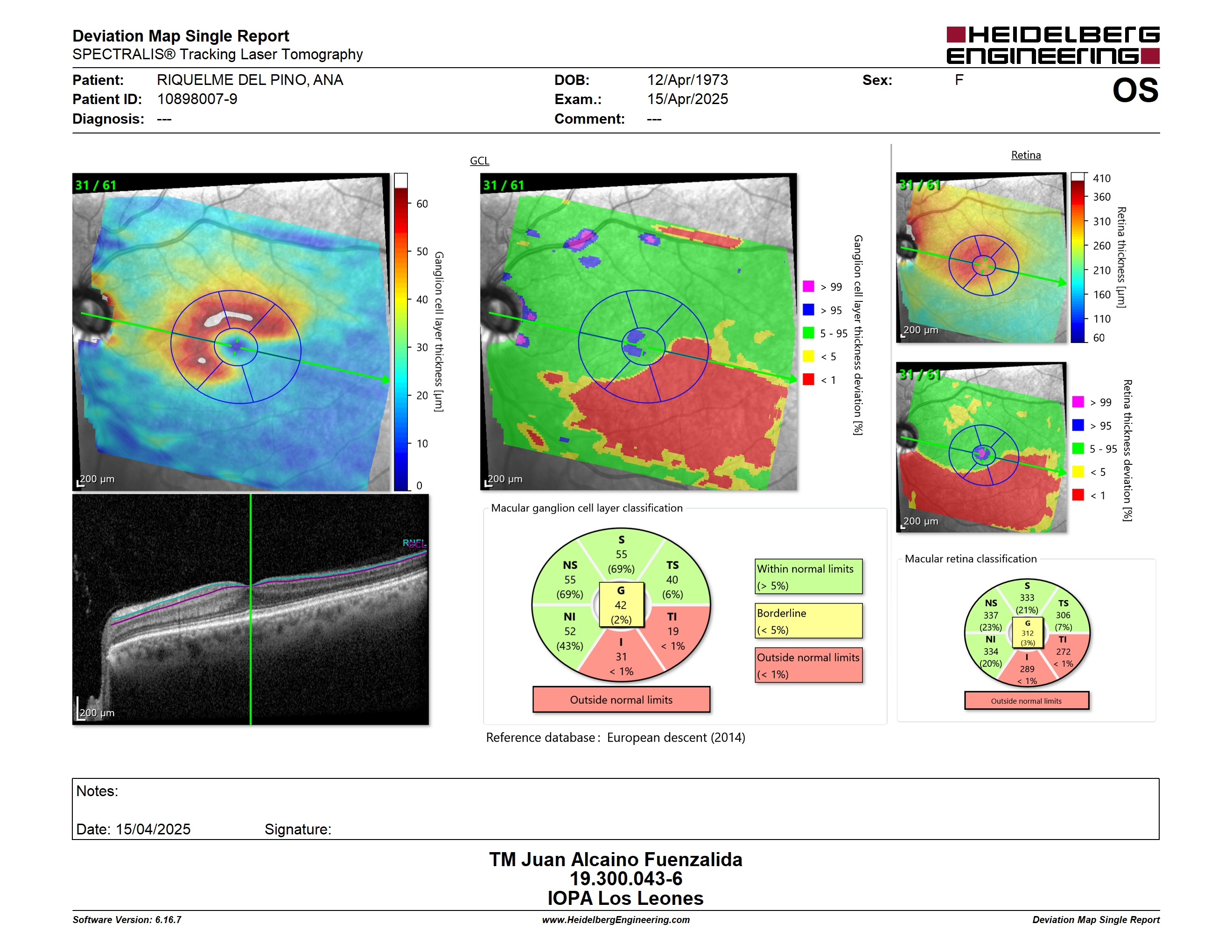Click the DOB value 12/Apr/1973
The image size is (1232, 952).
tap(687, 80)
